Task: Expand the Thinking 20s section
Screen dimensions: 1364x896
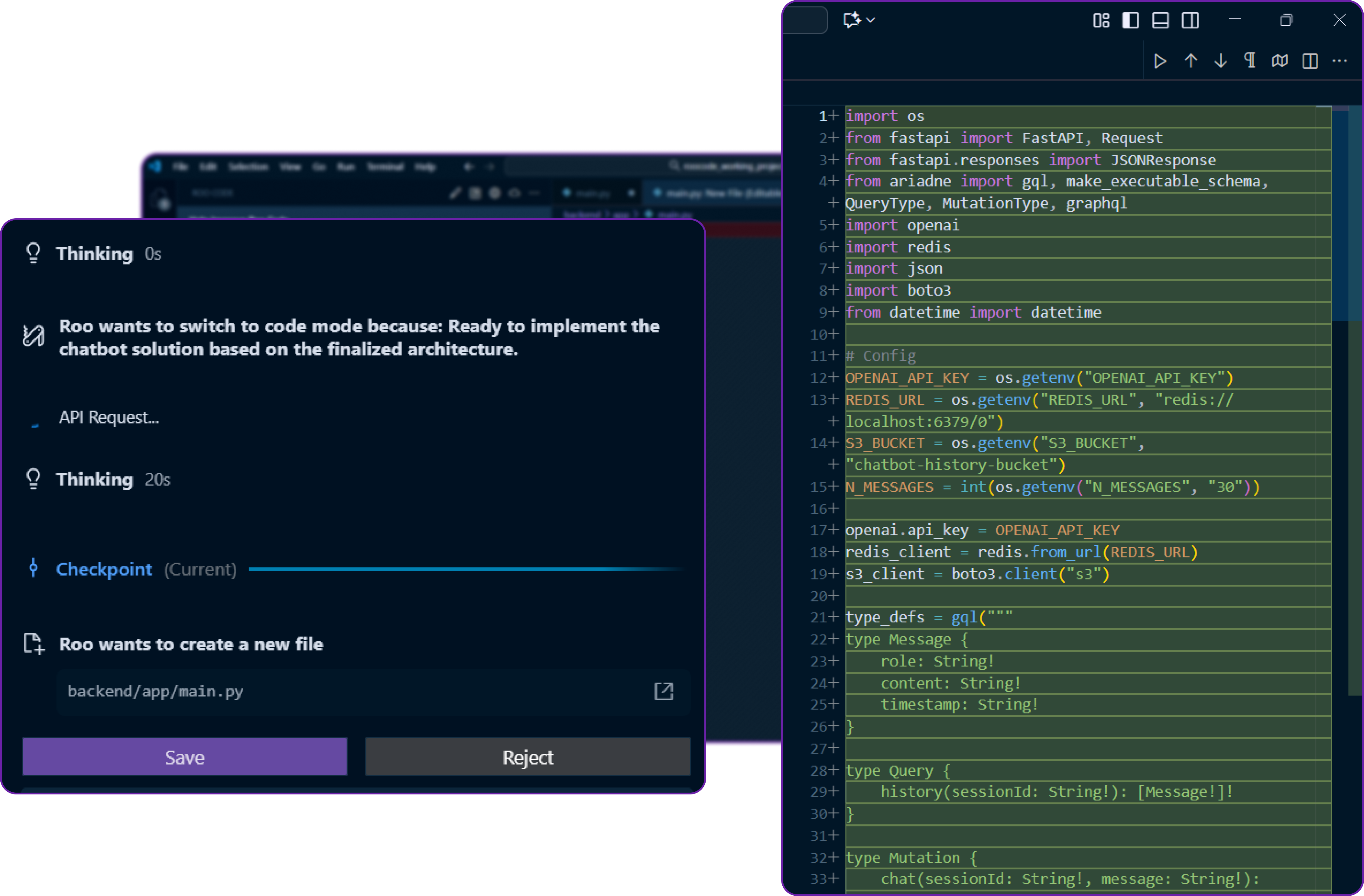Action: [x=95, y=479]
